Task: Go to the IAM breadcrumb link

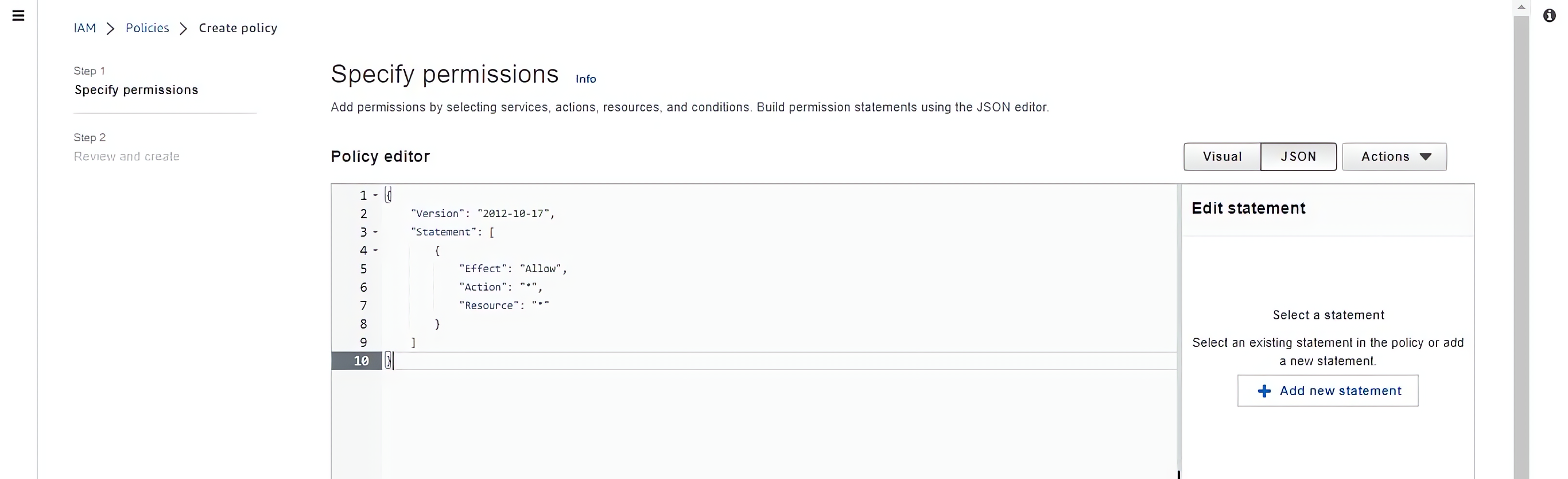Action: pos(84,28)
